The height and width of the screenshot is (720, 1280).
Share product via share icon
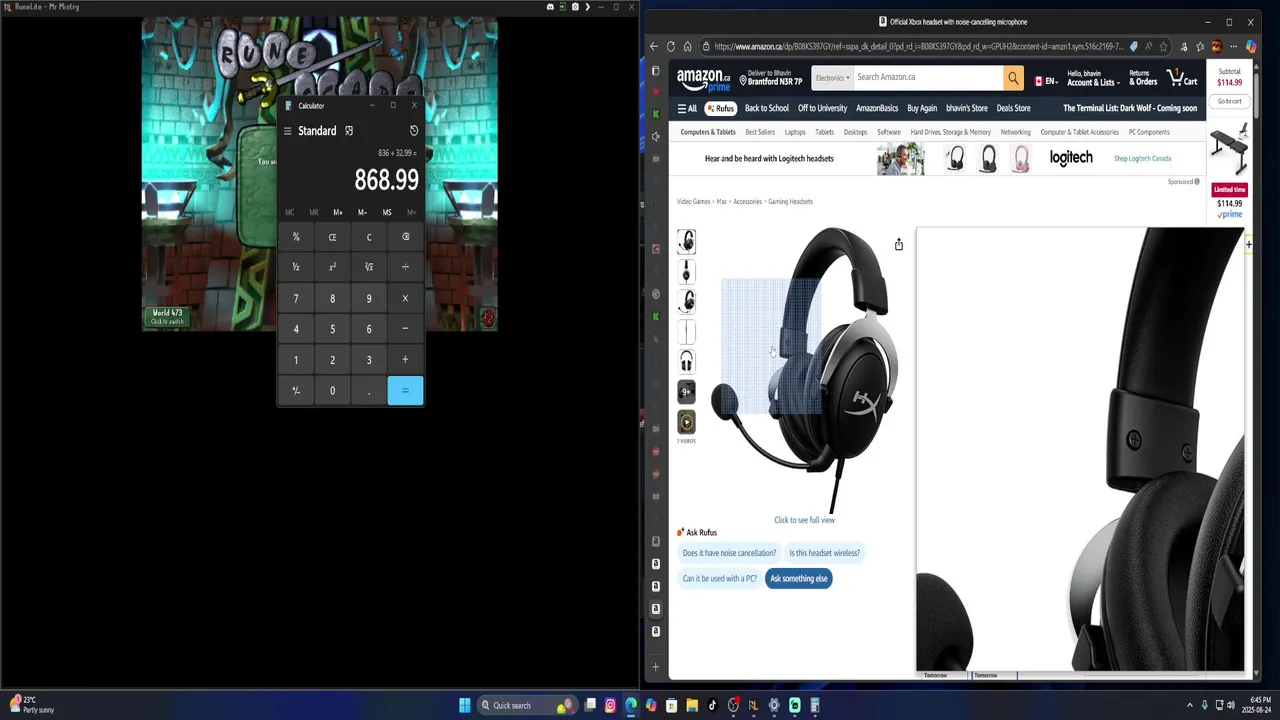pyautogui.click(x=898, y=244)
